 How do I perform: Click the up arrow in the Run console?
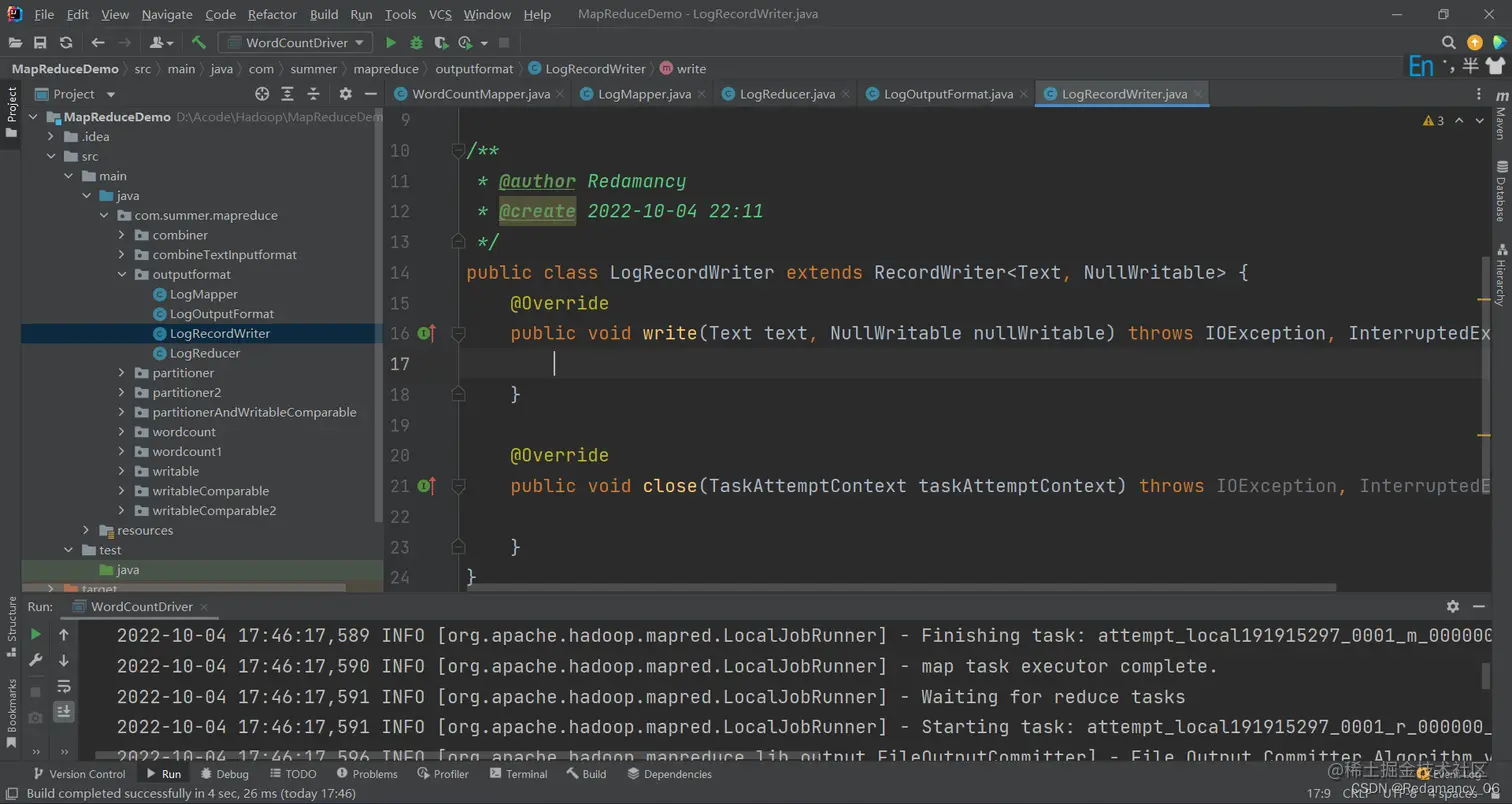pyautogui.click(x=64, y=634)
